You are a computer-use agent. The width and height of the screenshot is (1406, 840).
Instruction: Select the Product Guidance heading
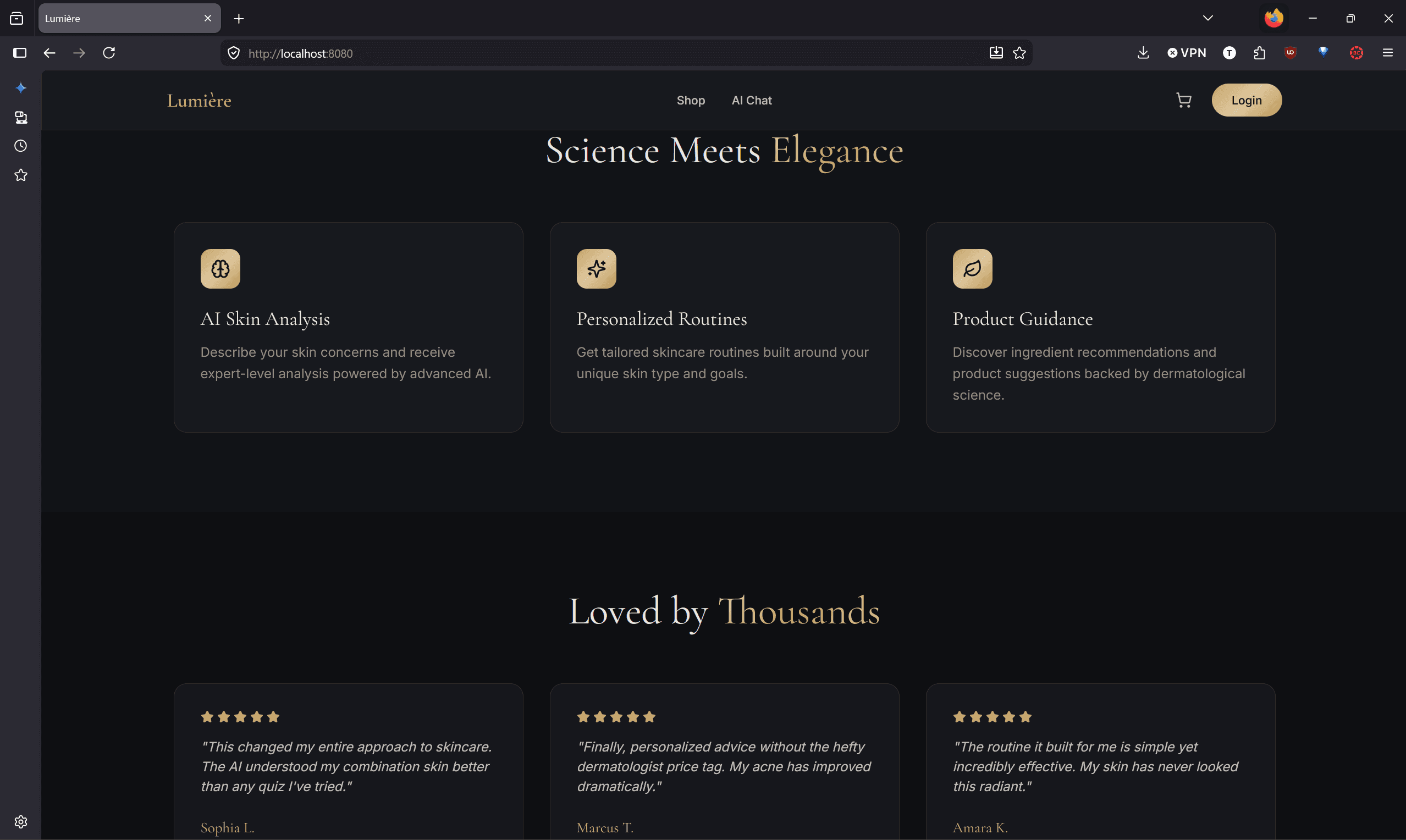click(1022, 319)
